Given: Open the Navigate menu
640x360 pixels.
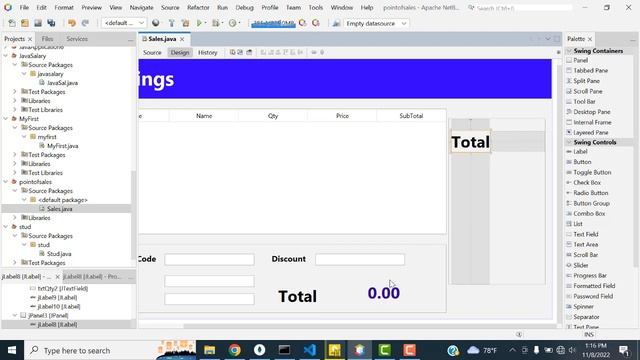Looking at the screenshot, I should [x=141, y=7].
